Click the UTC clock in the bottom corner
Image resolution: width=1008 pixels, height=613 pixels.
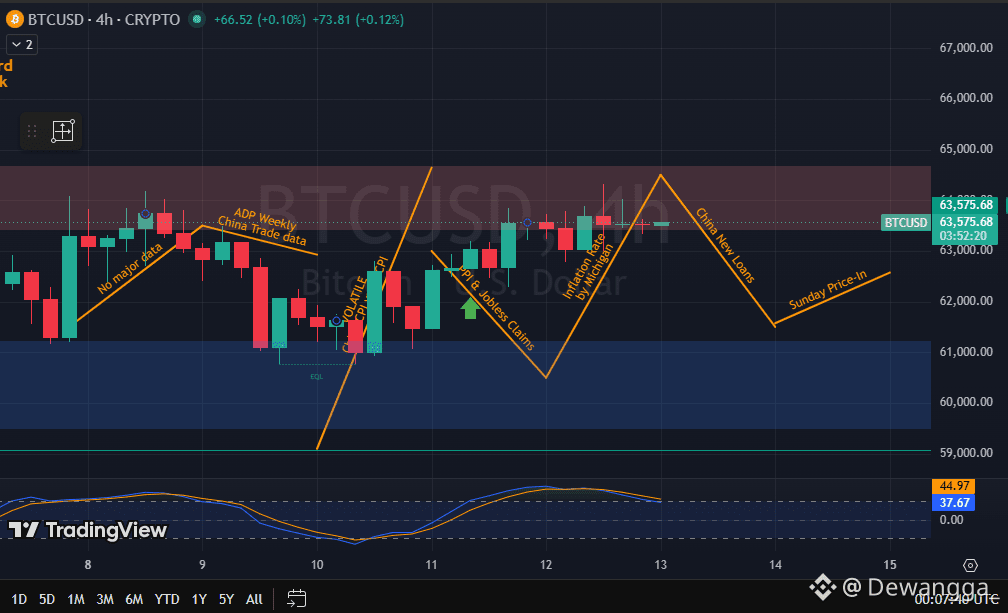click(957, 600)
